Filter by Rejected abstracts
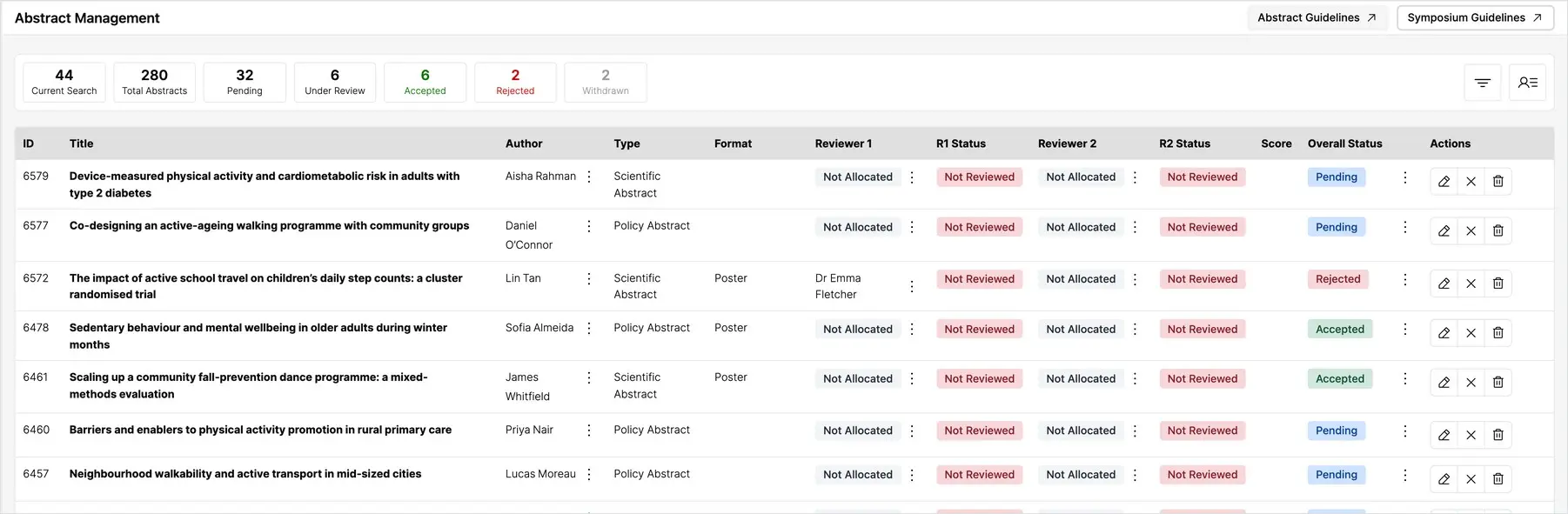The width and height of the screenshot is (1568, 514). [x=515, y=83]
